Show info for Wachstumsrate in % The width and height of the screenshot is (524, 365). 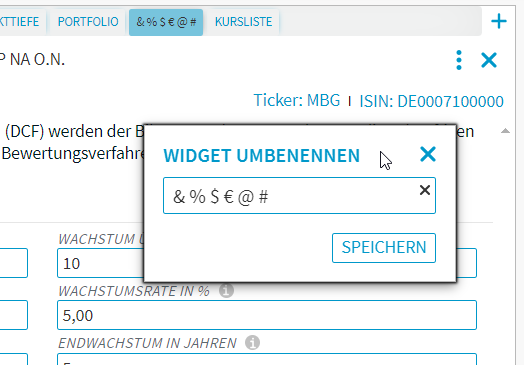point(226,290)
